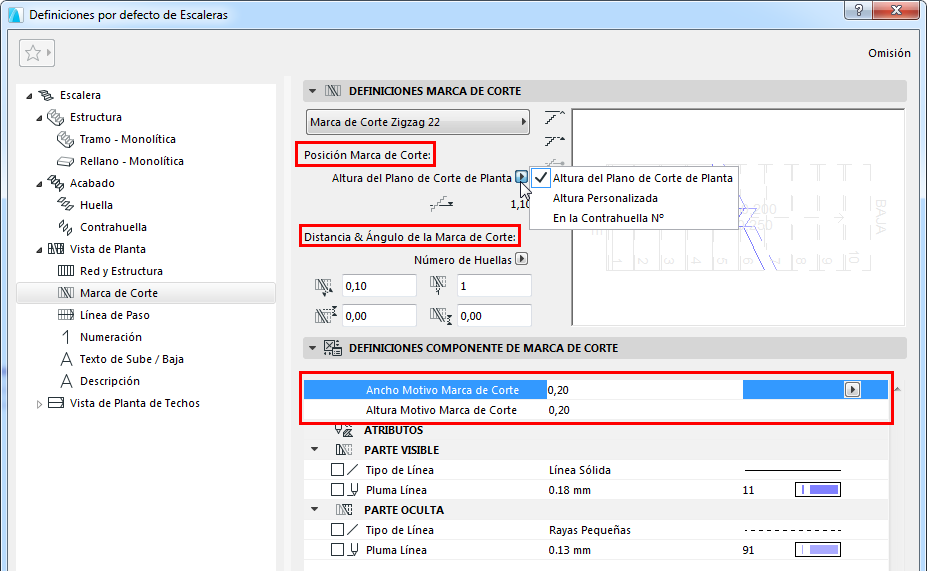Toggle Parte Visible Tipo de Línea checkbox

[x=337, y=470]
